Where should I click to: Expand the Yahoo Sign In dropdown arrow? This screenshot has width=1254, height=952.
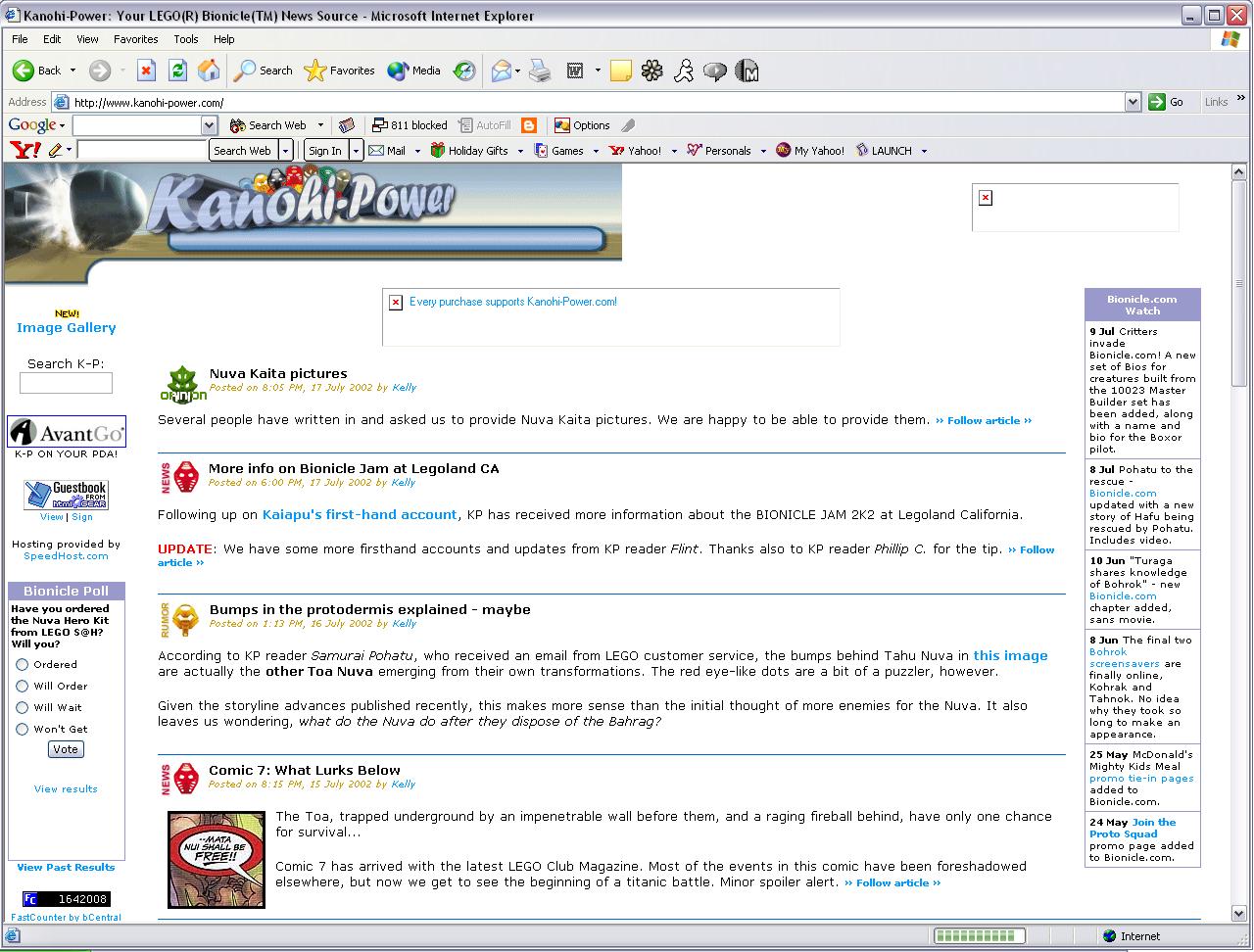[x=357, y=151]
